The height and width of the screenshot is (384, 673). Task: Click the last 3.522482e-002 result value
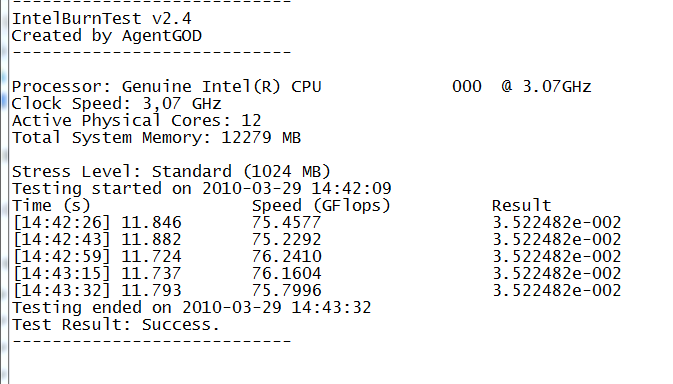(x=557, y=290)
